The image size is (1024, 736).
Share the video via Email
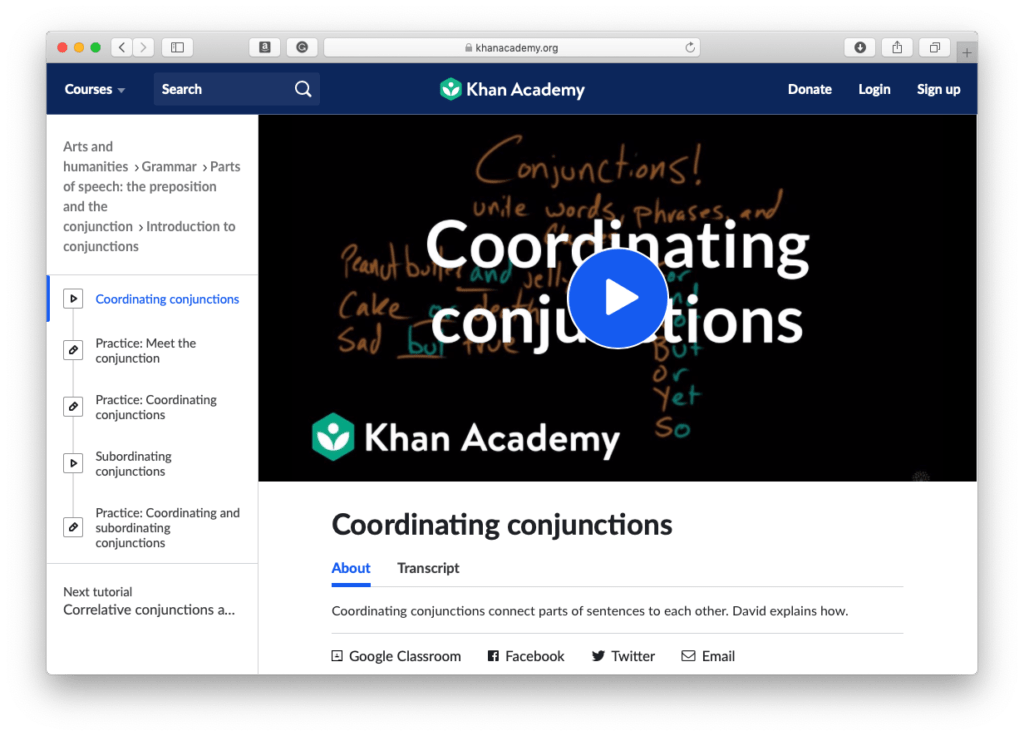click(x=688, y=655)
